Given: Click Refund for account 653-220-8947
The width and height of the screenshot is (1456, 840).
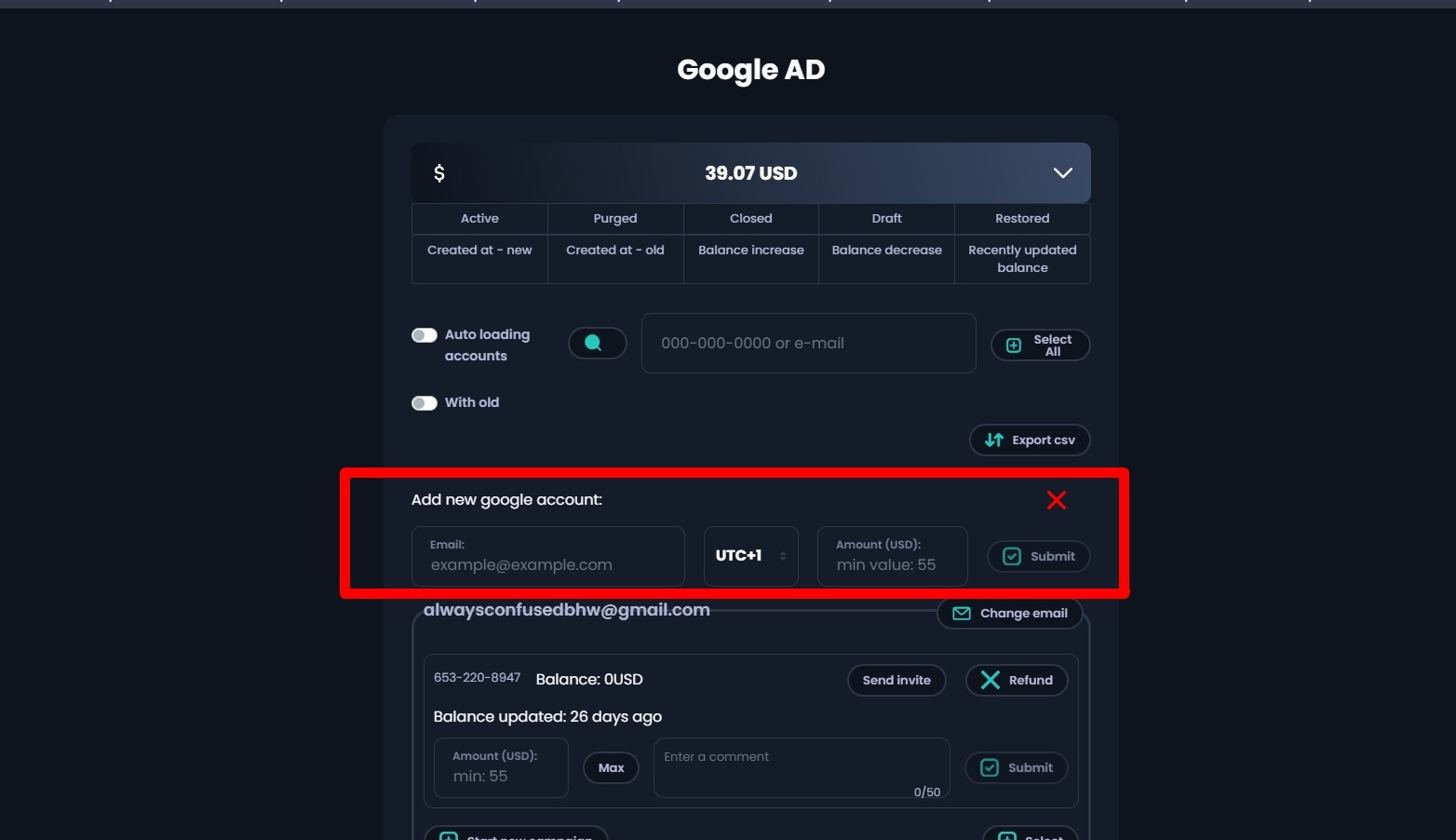Looking at the screenshot, I should click(x=1017, y=681).
